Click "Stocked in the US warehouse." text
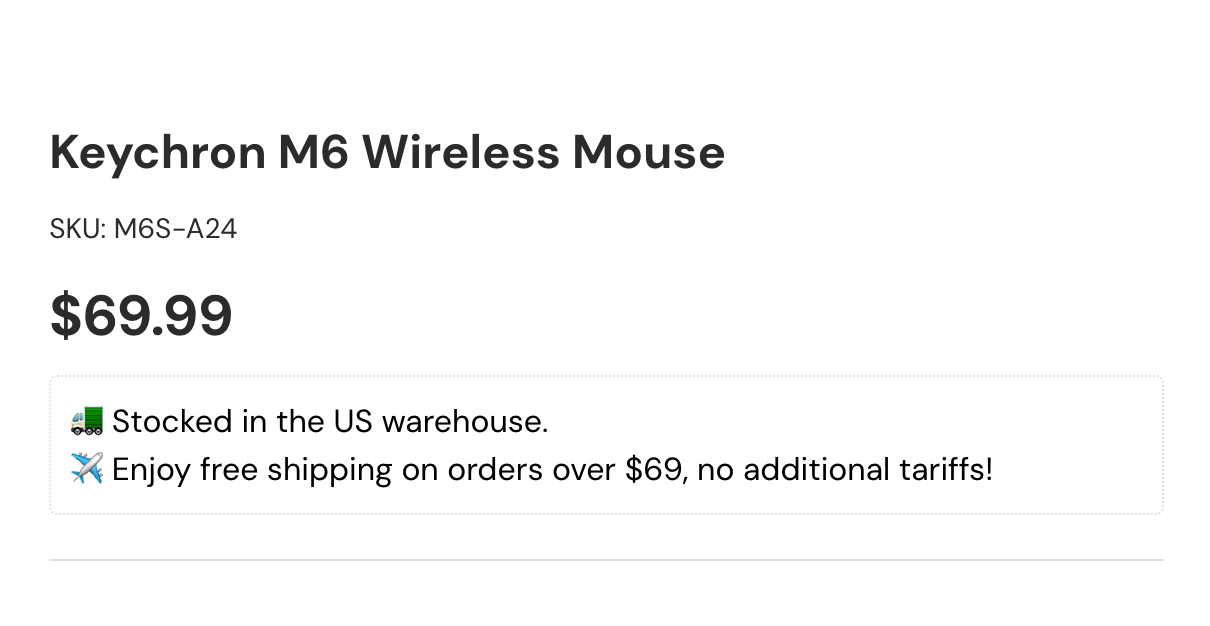 (x=330, y=421)
